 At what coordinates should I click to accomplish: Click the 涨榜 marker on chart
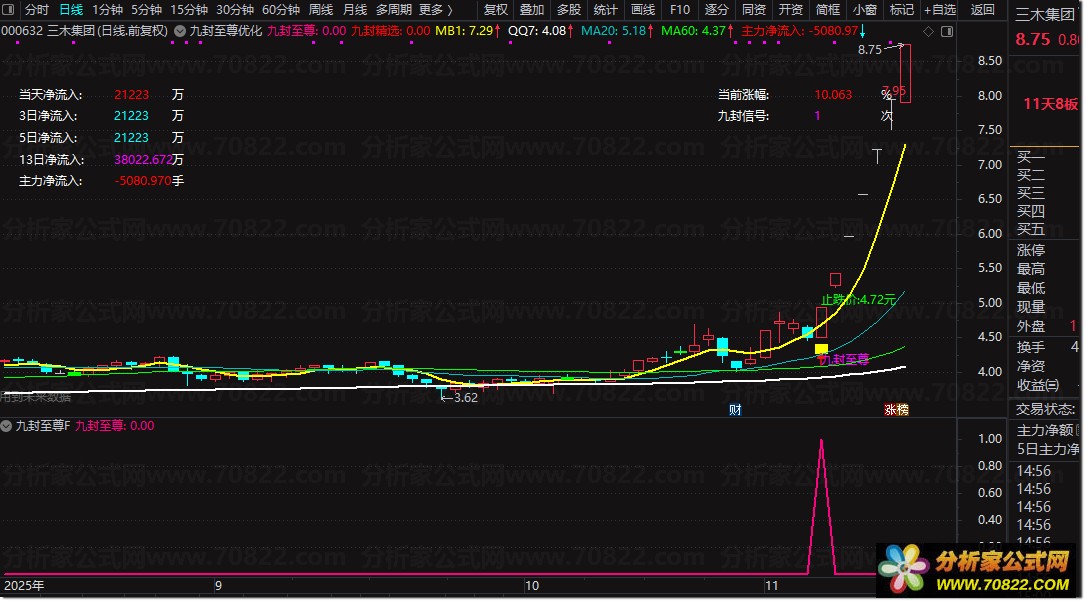point(896,409)
